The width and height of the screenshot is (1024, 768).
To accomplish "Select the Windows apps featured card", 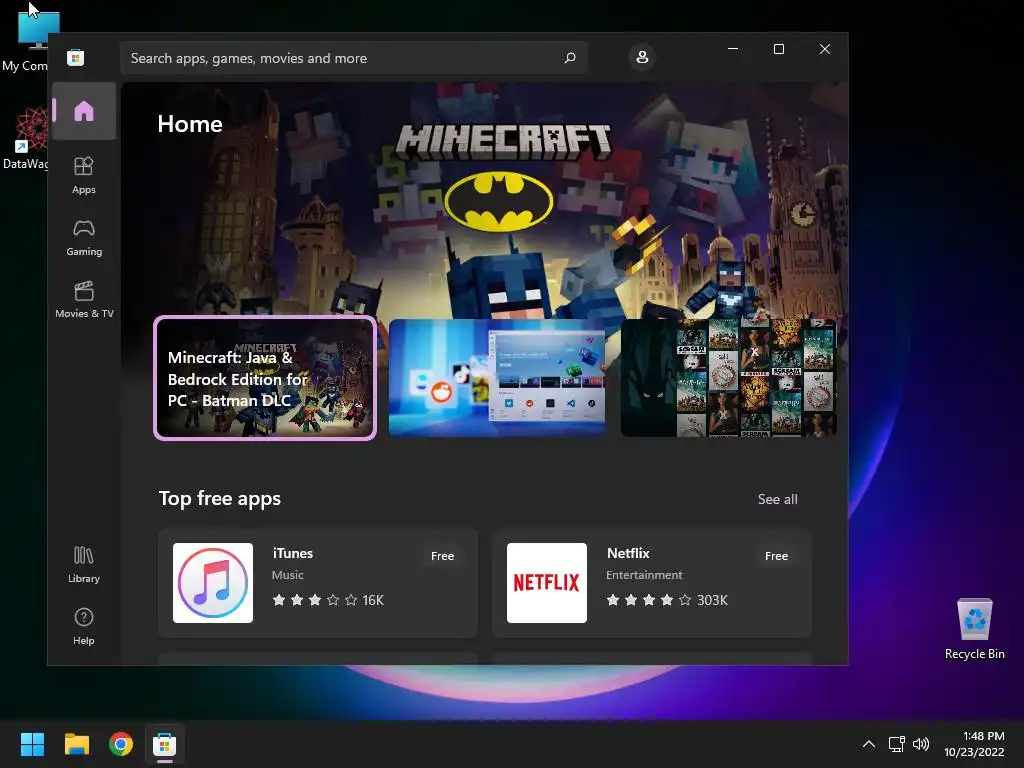I will (x=497, y=377).
